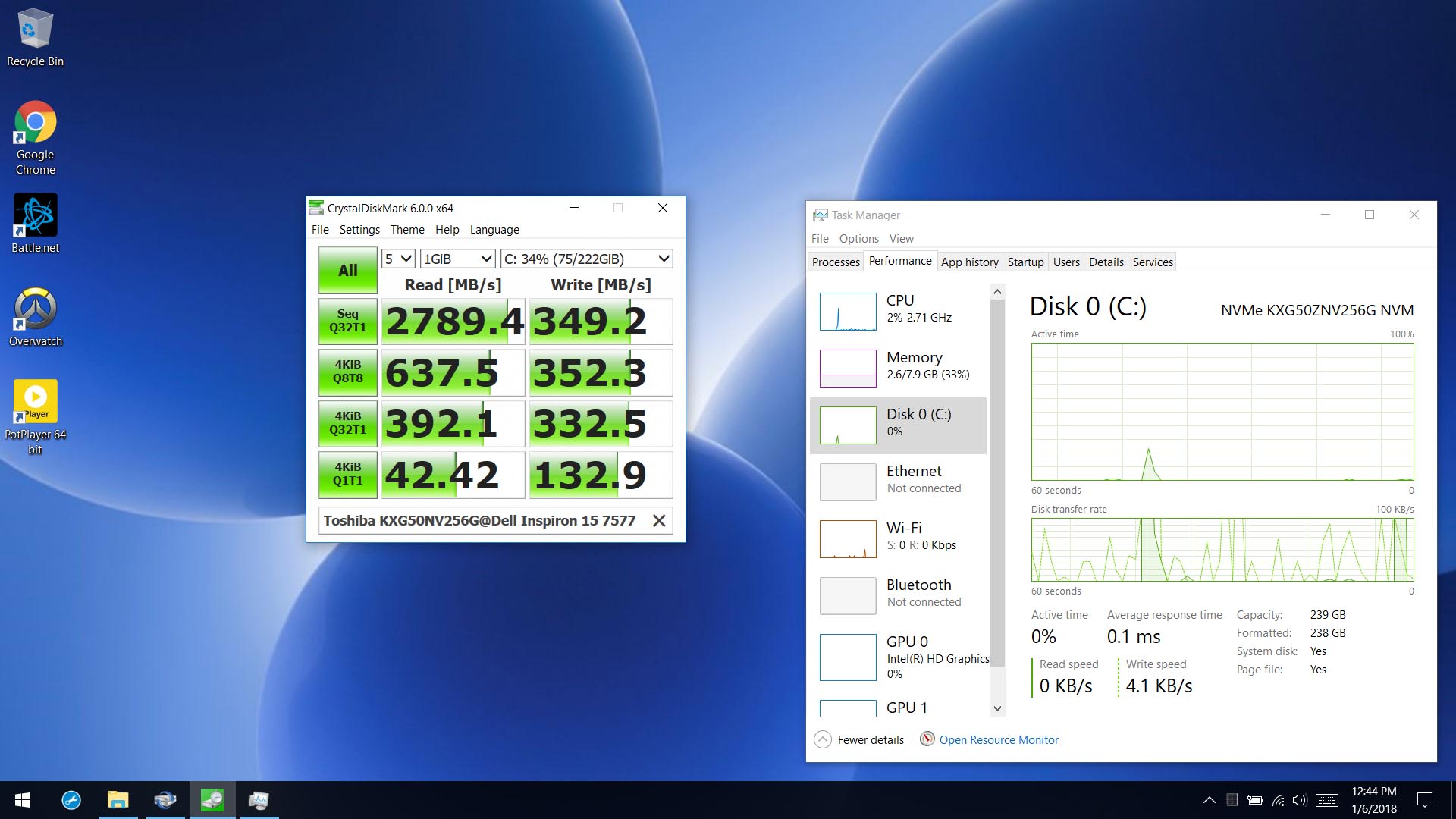Select GPU 0 in performance sidebar

(899, 657)
